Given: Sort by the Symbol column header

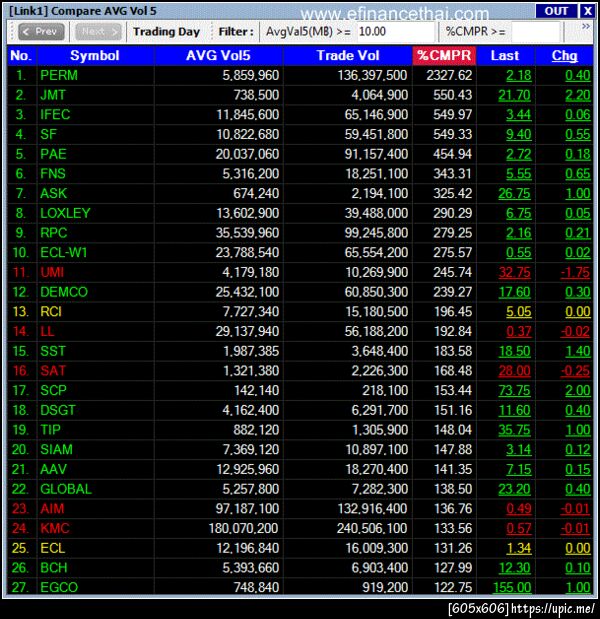Looking at the screenshot, I should pyautogui.click(x=95, y=56).
